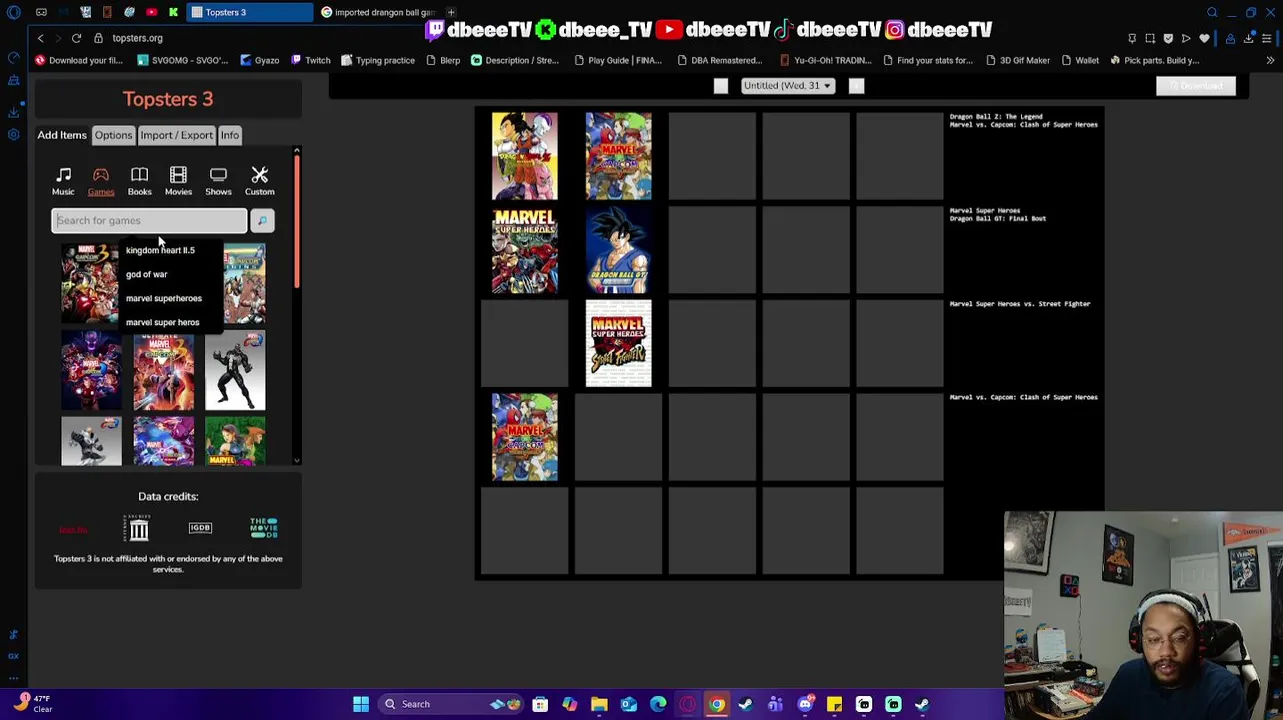
Task: Open the Gyazo bookmark
Action: (260, 60)
